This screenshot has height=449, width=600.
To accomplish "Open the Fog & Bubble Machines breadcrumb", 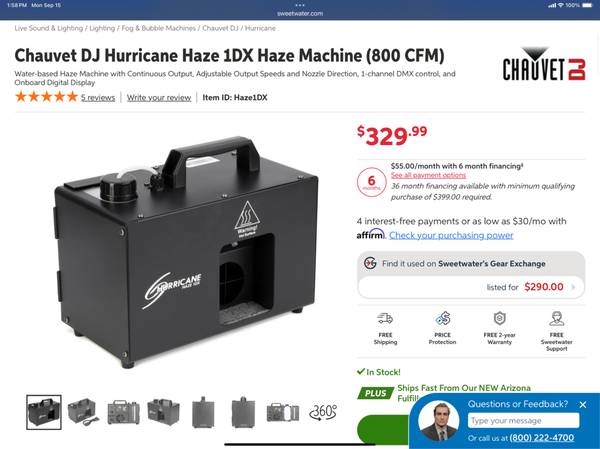I will (x=158, y=28).
